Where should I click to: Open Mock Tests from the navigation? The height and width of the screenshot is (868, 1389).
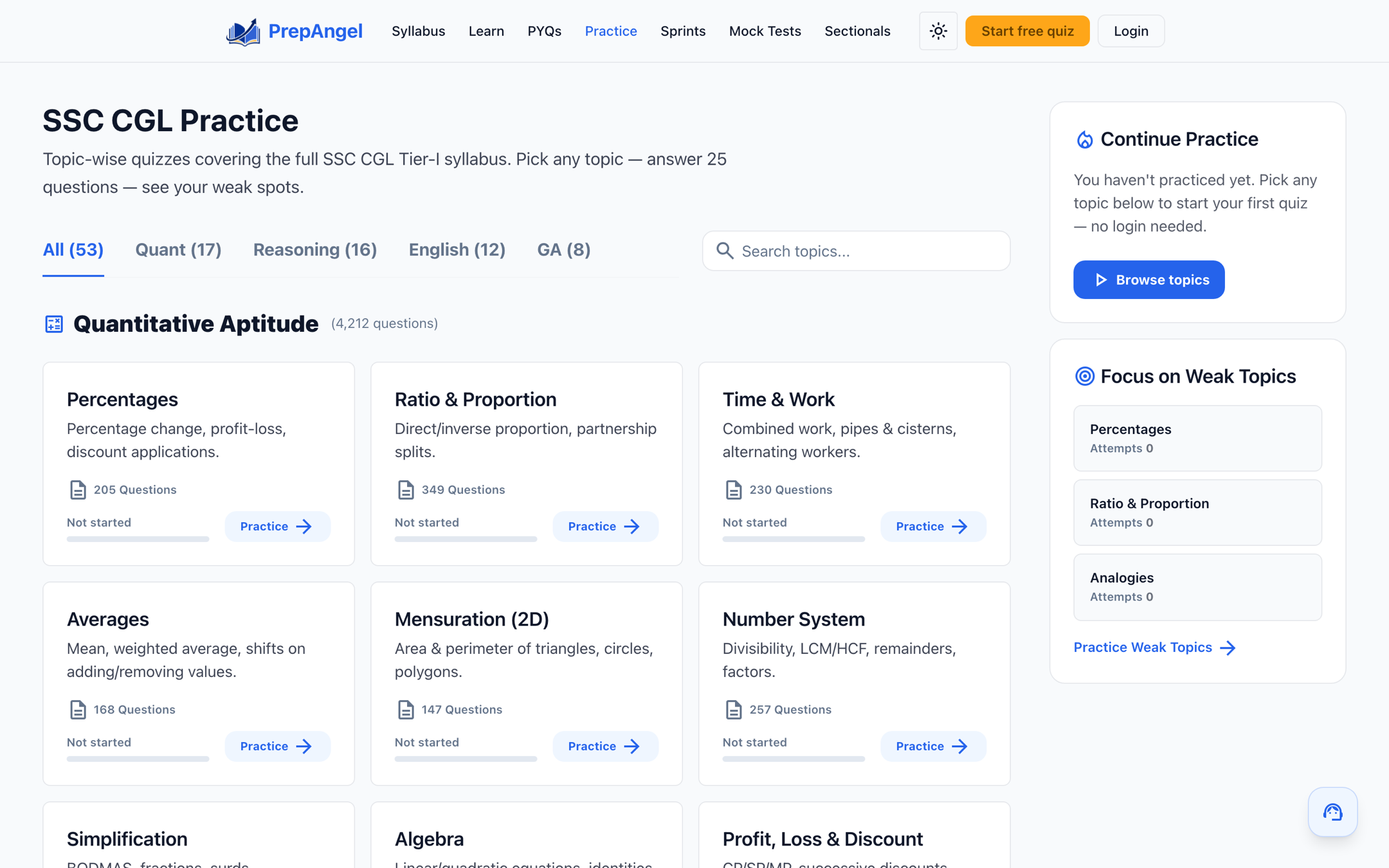click(x=765, y=31)
